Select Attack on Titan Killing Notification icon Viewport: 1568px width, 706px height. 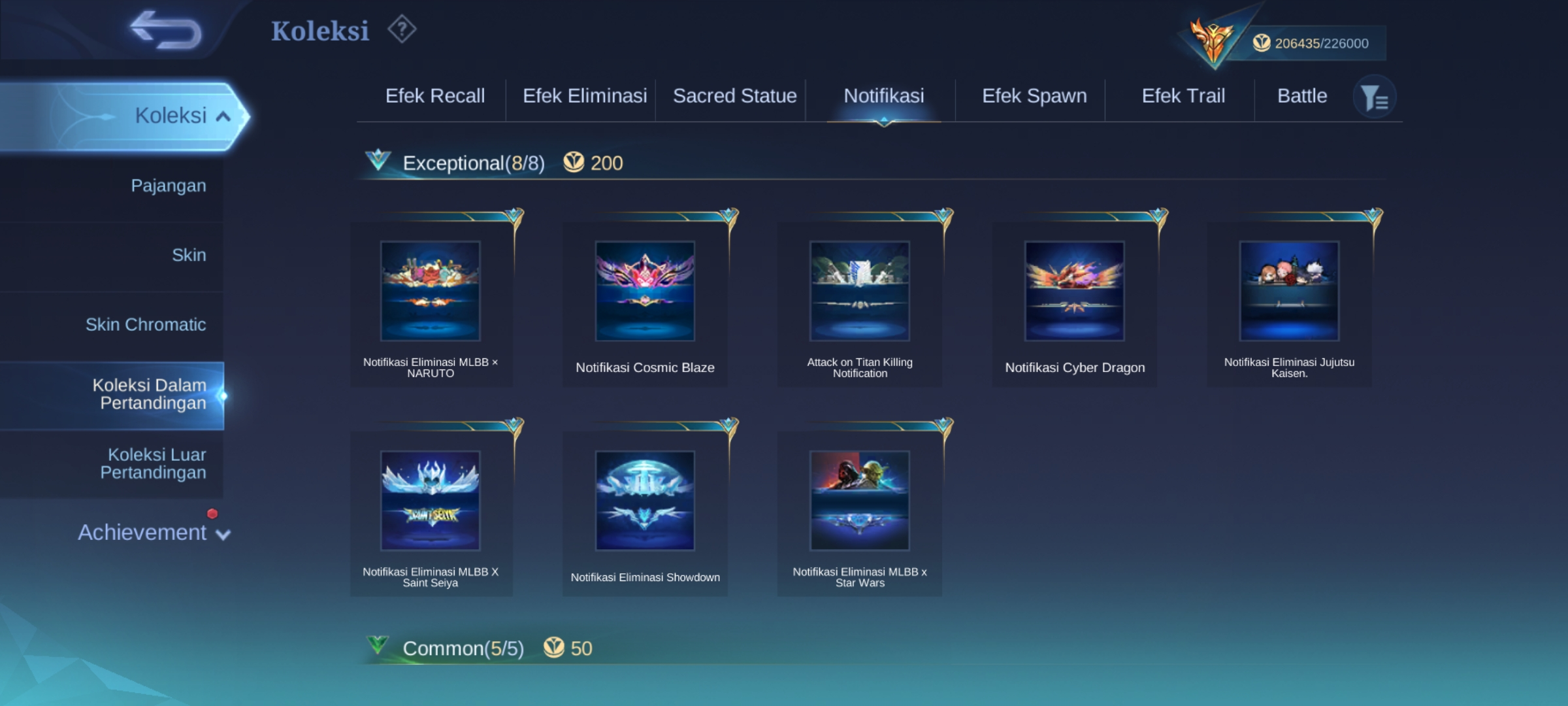click(859, 292)
